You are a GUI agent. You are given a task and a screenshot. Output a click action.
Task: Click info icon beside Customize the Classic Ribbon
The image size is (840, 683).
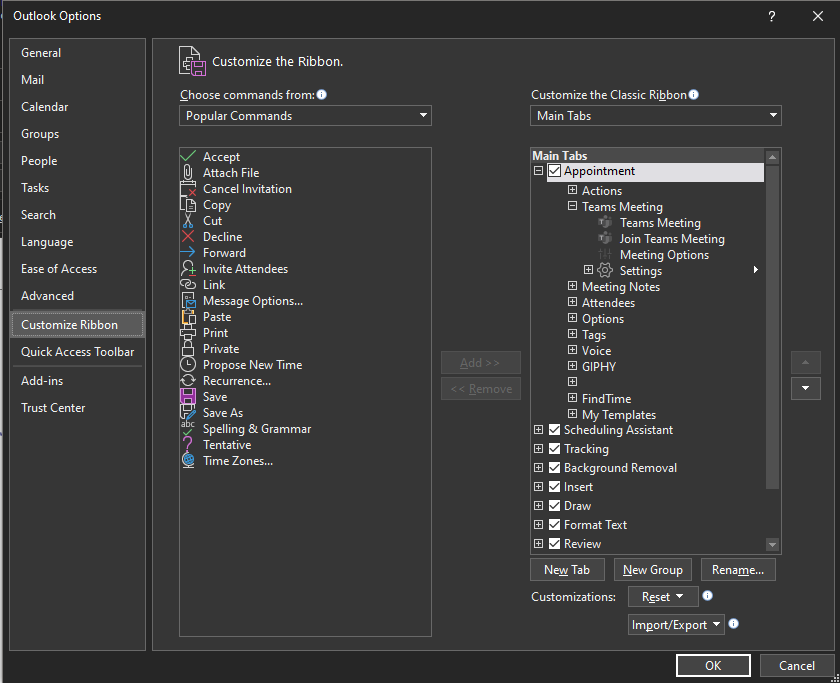(x=694, y=95)
